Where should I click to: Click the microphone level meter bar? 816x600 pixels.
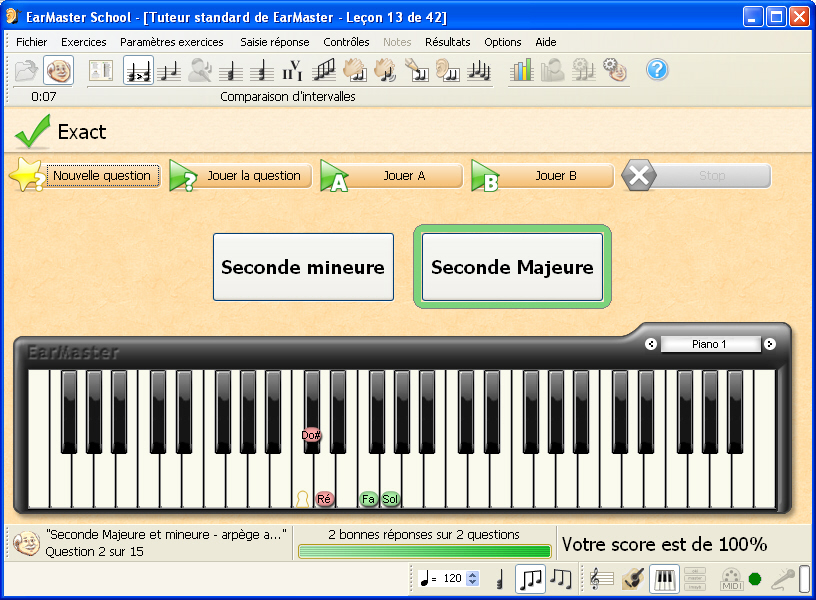point(804,578)
